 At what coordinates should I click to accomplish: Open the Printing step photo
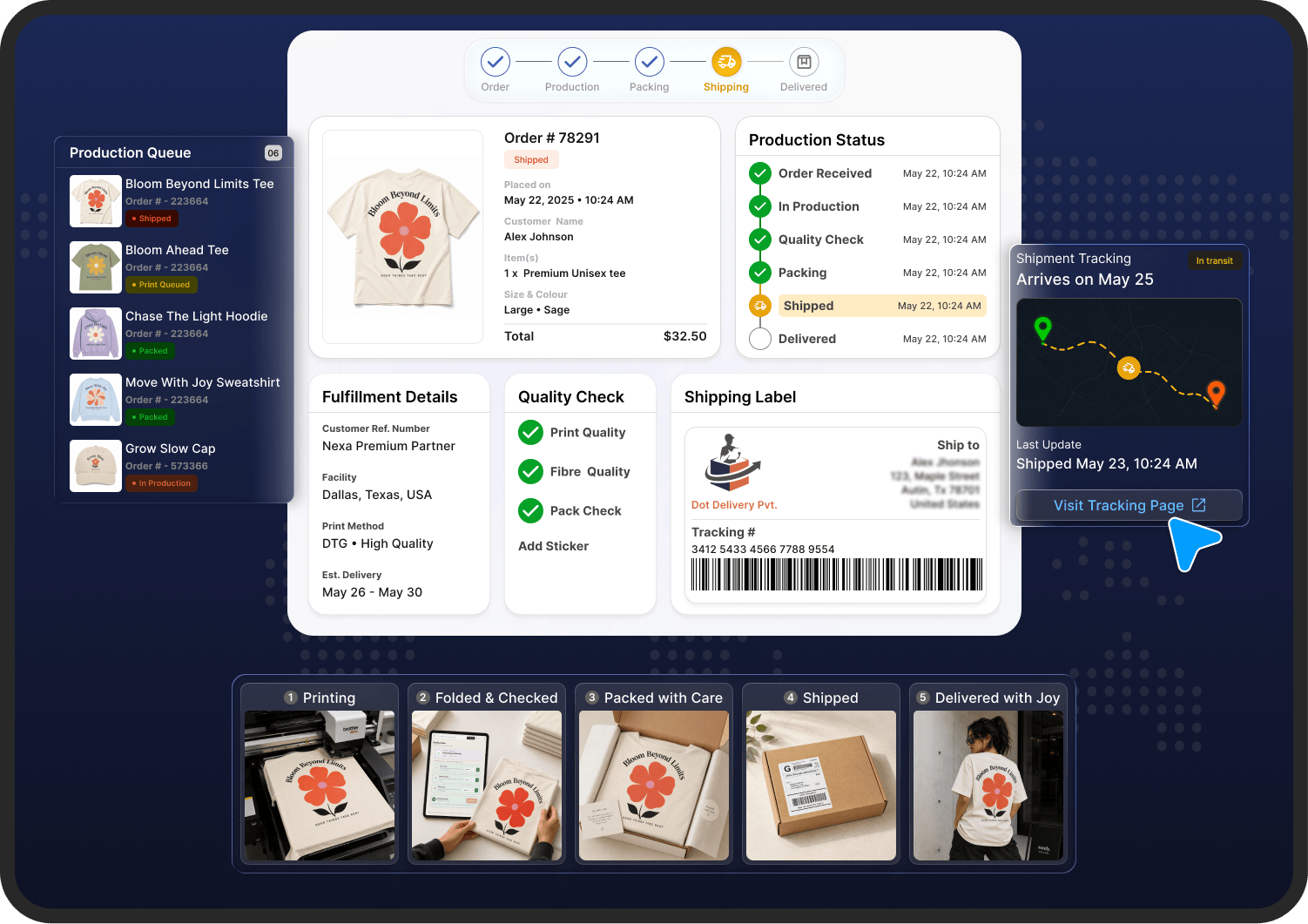[320, 786]
